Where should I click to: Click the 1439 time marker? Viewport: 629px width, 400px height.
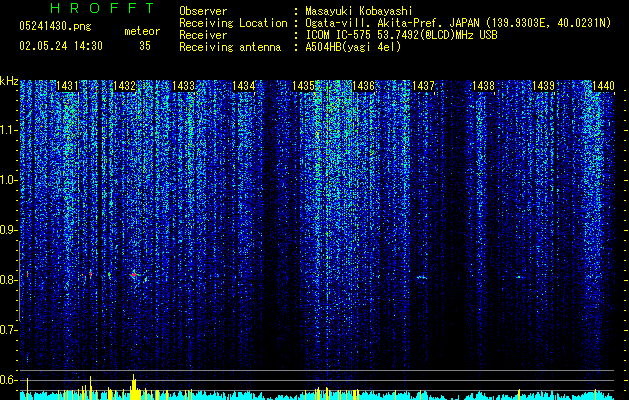[543, 86]
